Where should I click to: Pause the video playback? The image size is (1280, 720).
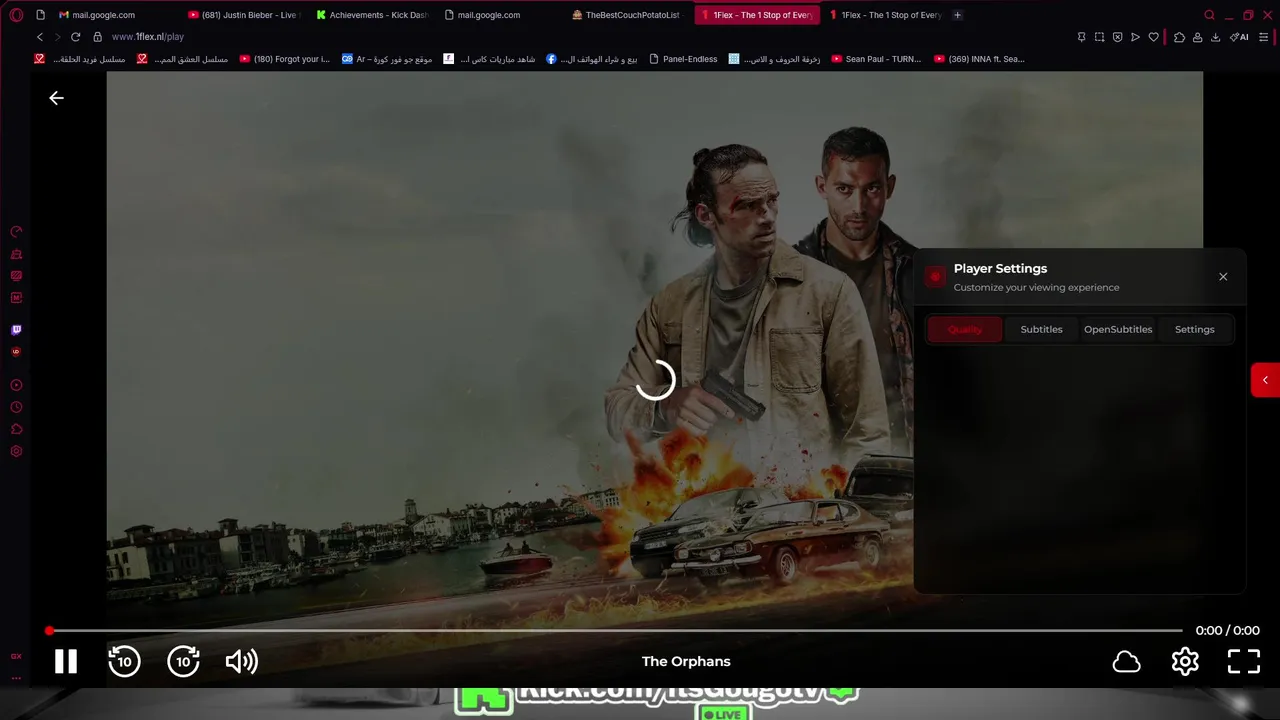tap(66, 661)
